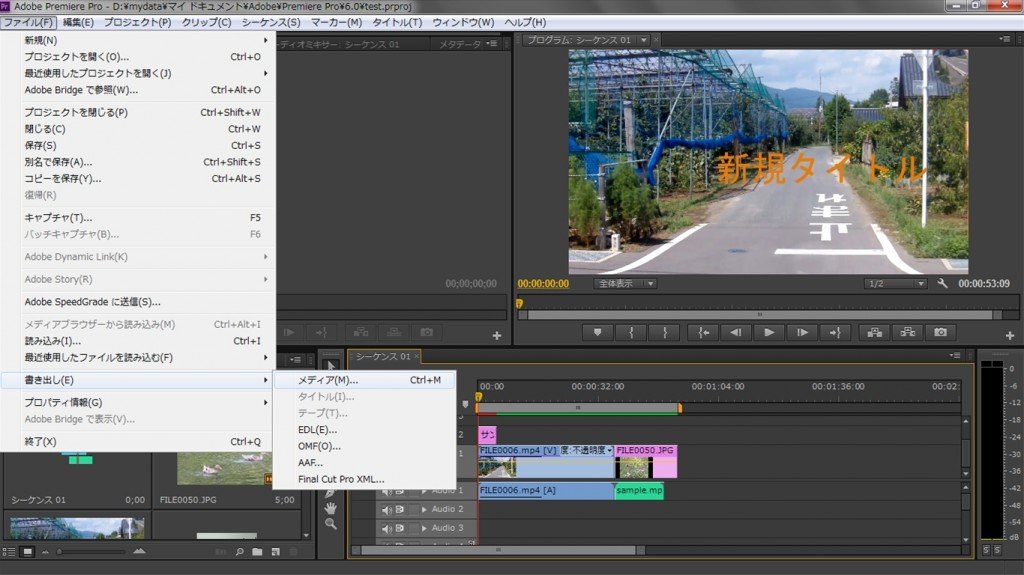
Task: Open the 全体表示 zoom level dropdown
Action: (625, 284)
